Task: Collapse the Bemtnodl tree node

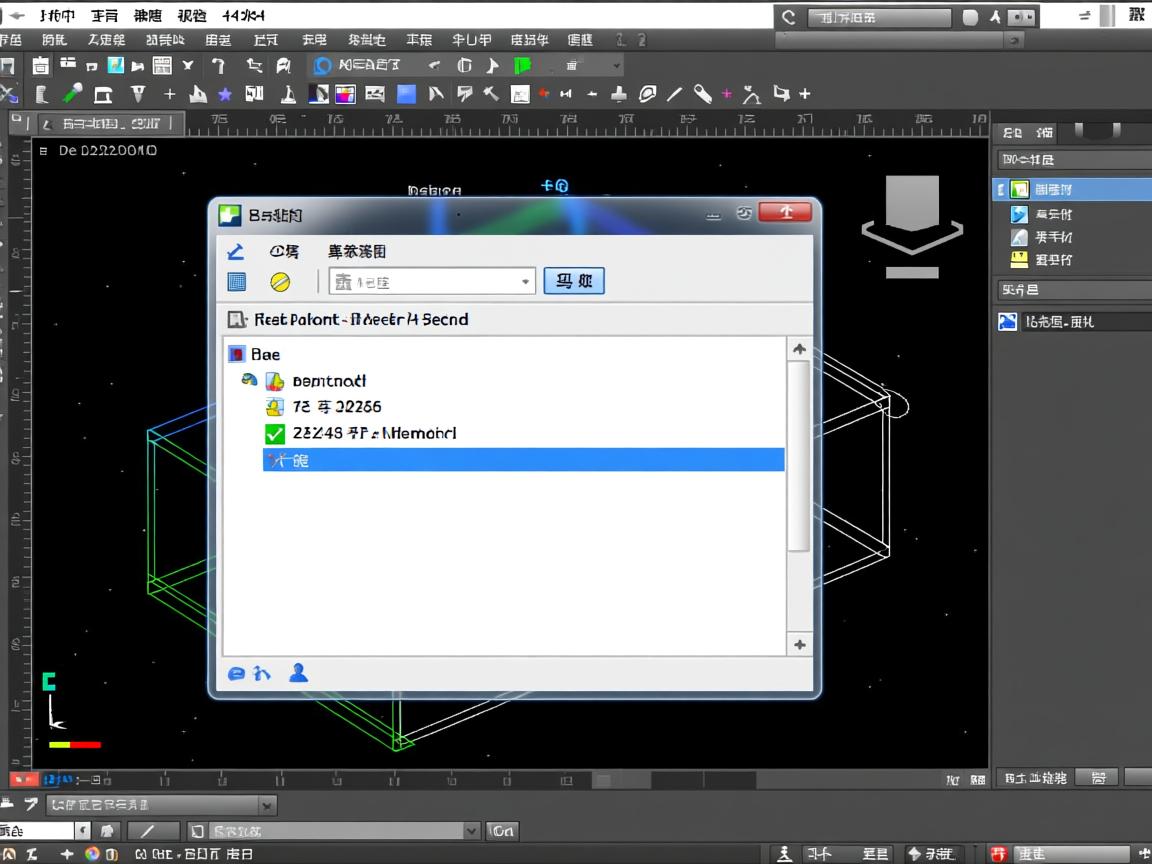Action: click(x=249, y=381)
